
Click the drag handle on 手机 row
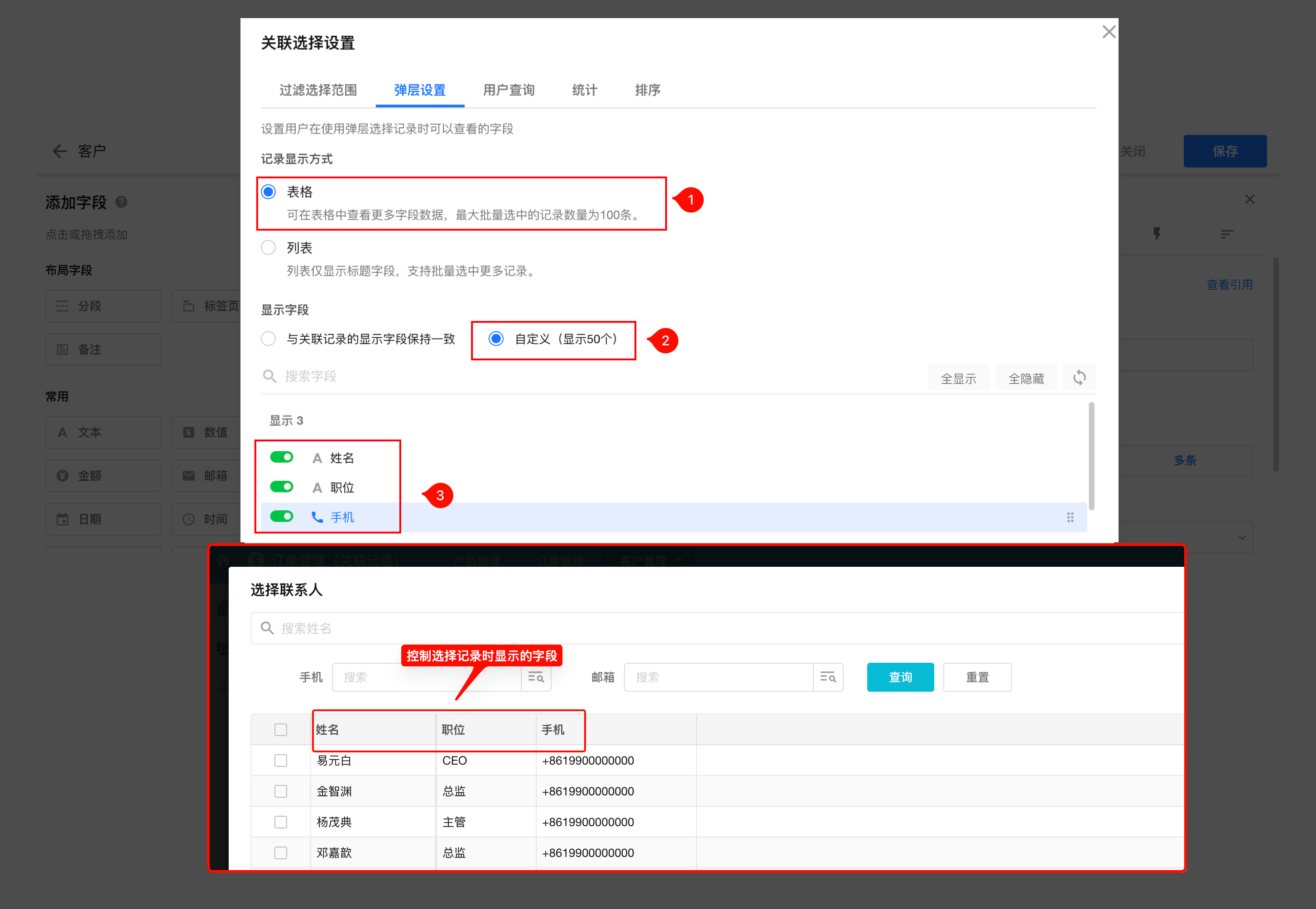[x=1070, y=517]
